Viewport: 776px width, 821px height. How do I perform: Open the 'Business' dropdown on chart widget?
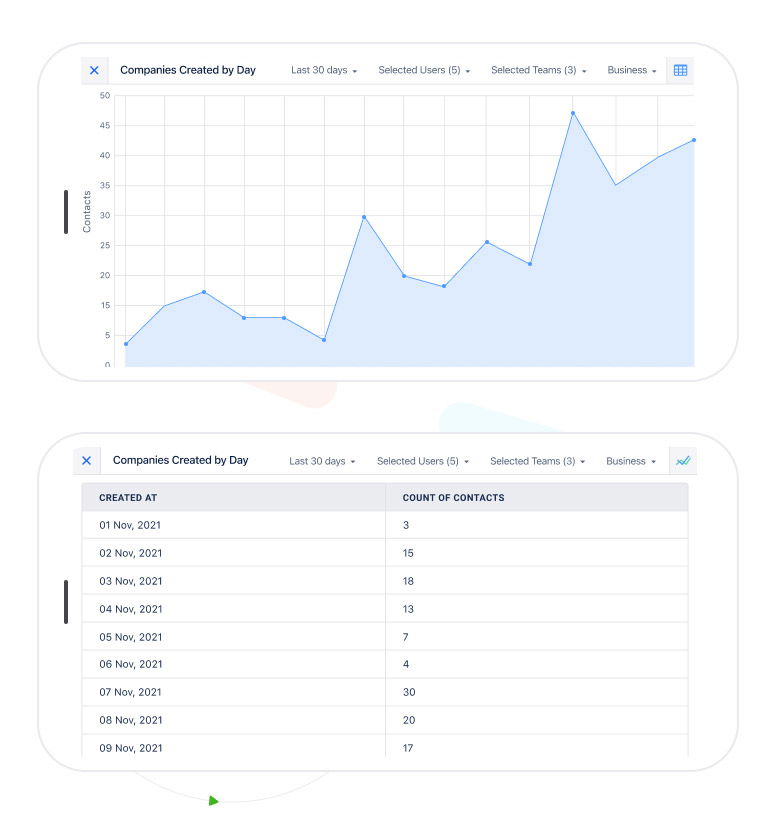(630, 70)
